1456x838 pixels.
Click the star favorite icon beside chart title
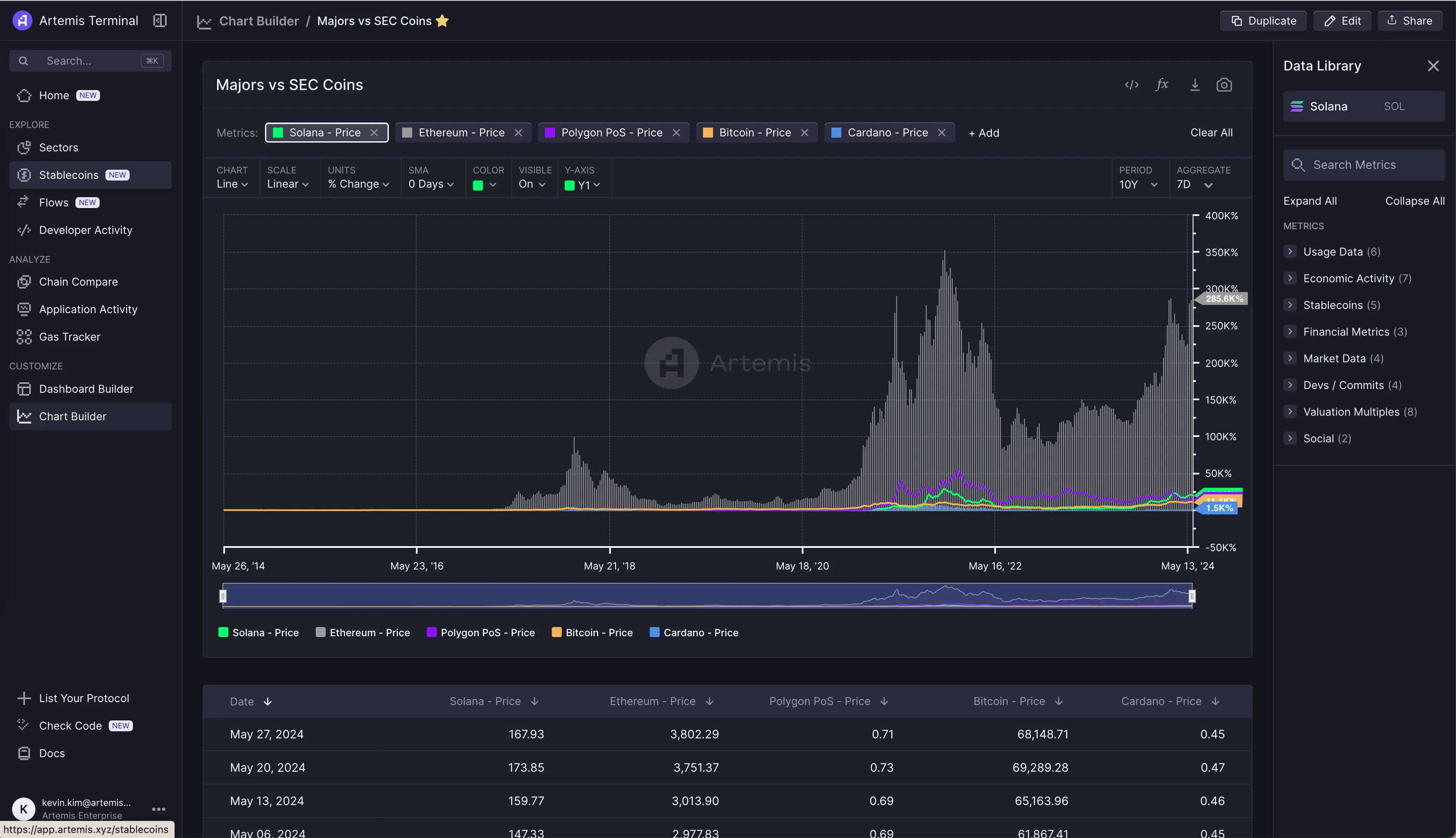pos(442,21)
